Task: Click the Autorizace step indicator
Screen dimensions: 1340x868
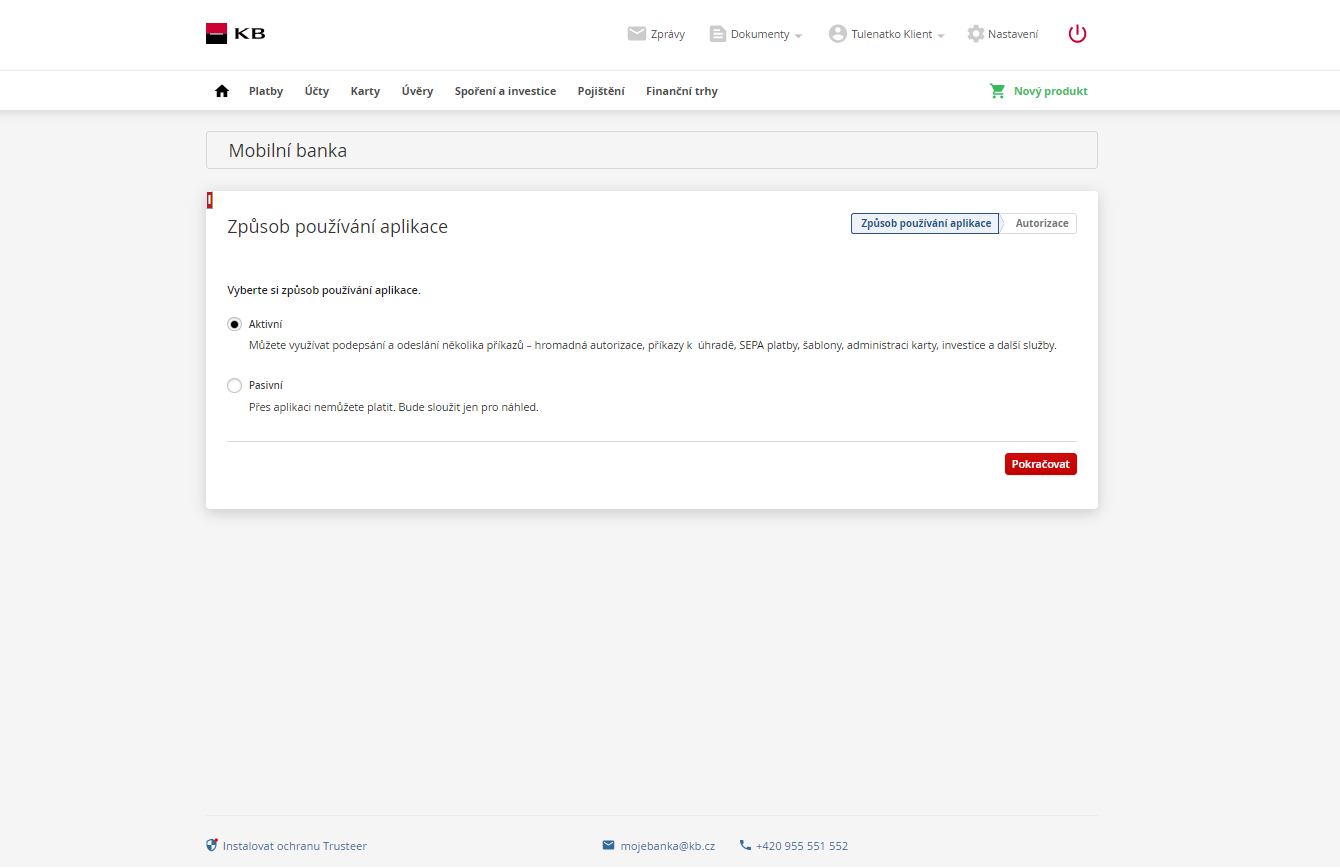Action: [1041, 224]
